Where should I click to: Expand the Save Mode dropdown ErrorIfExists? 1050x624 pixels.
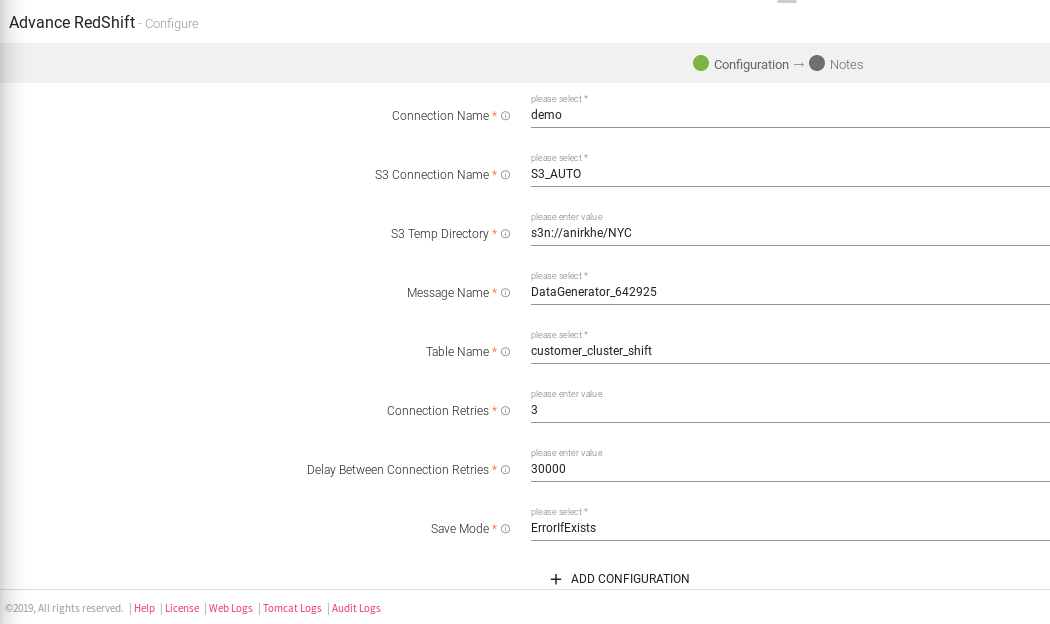788,528
